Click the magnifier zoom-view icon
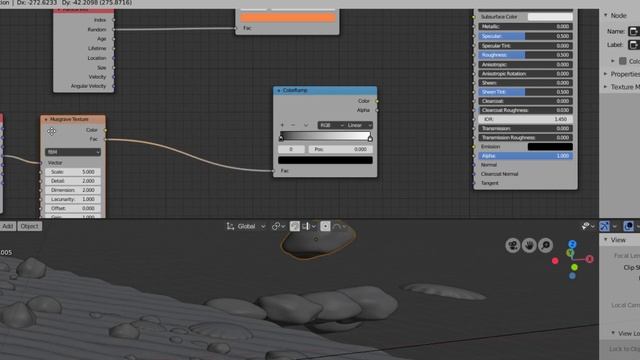Viewport: 640px width, 360px height. tap(545, 245)
